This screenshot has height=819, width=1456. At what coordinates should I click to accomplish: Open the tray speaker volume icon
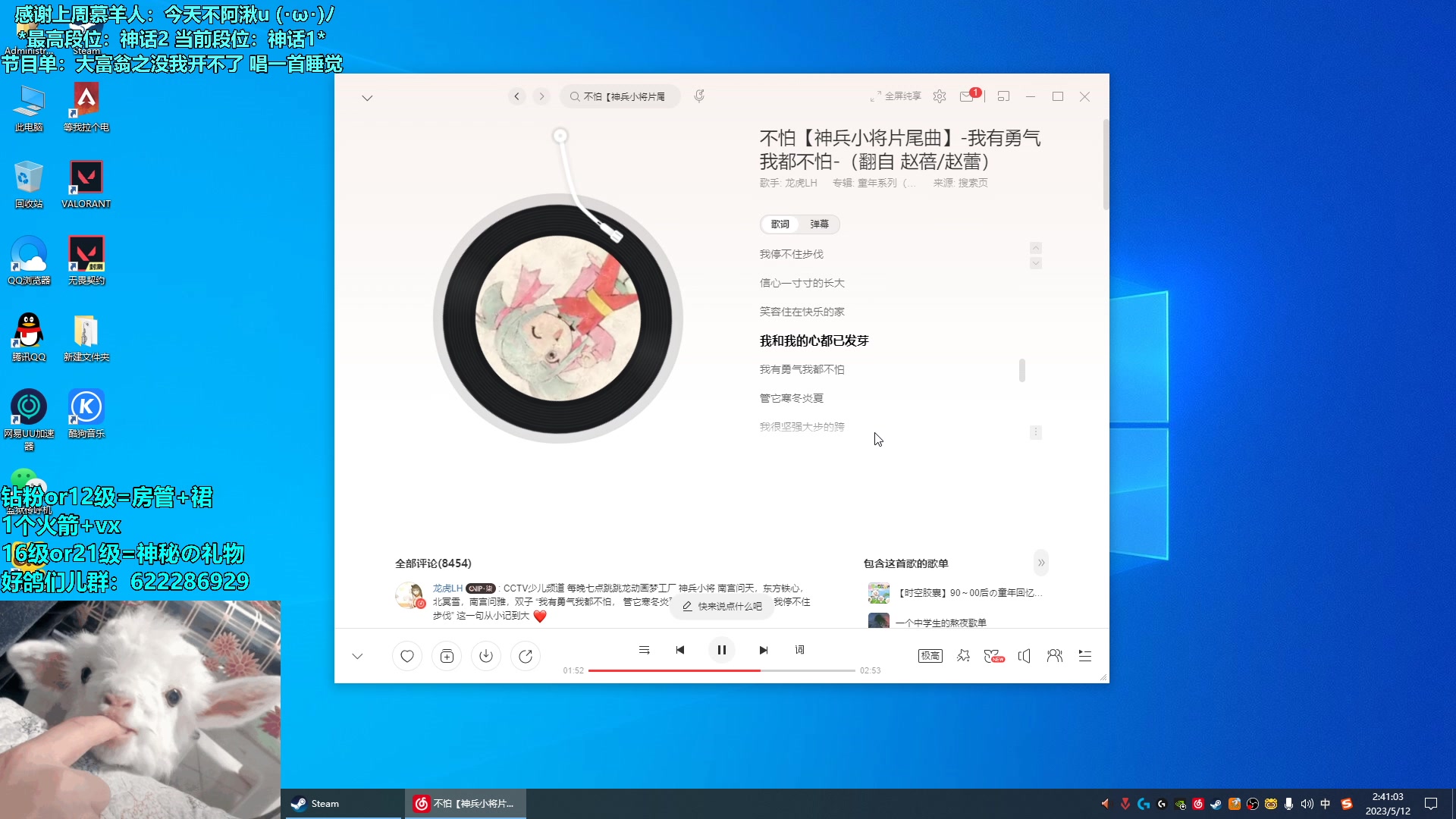[1307, 804]
